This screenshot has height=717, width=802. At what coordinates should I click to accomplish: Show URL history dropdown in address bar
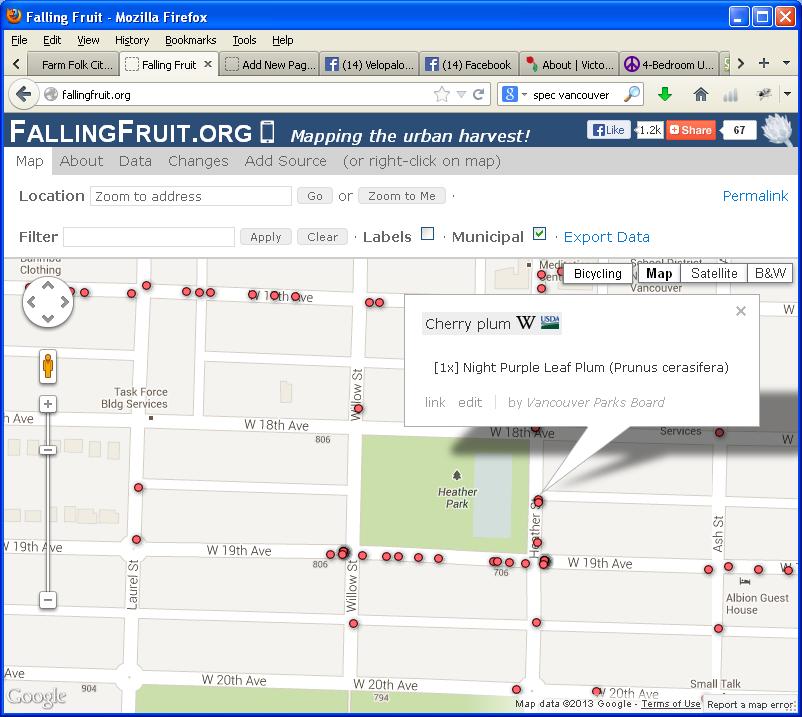coord(461,95)
